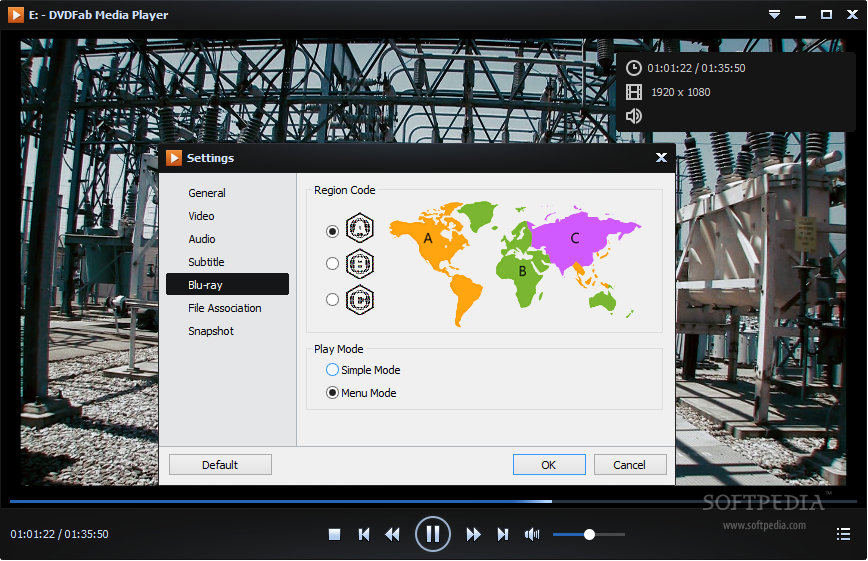Viewport: 868px width, 561px height.
Task: Open the Video settings section
Action: pos(201,216)
